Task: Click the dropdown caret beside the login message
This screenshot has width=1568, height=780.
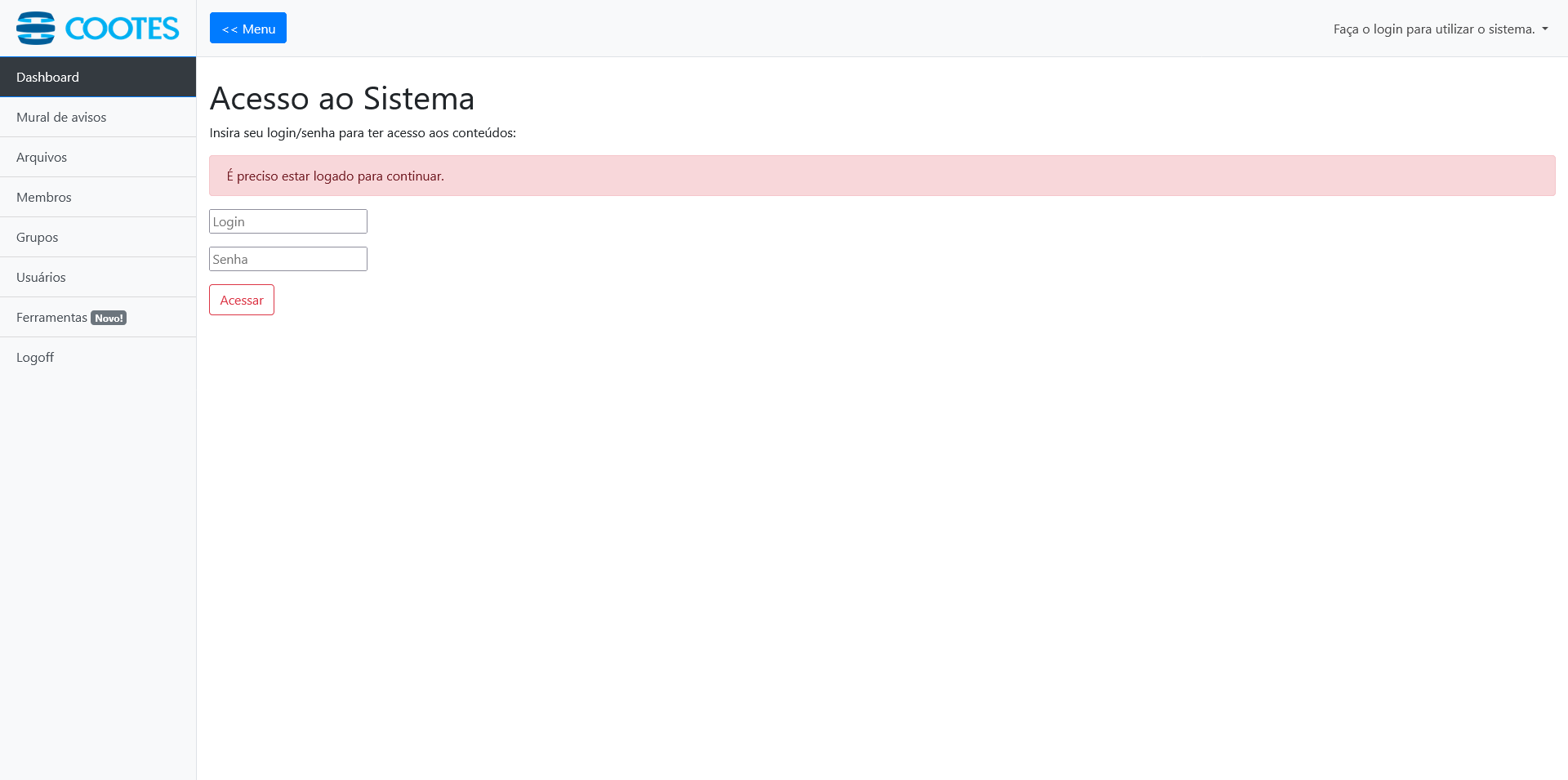Action: coord(1544,31)
